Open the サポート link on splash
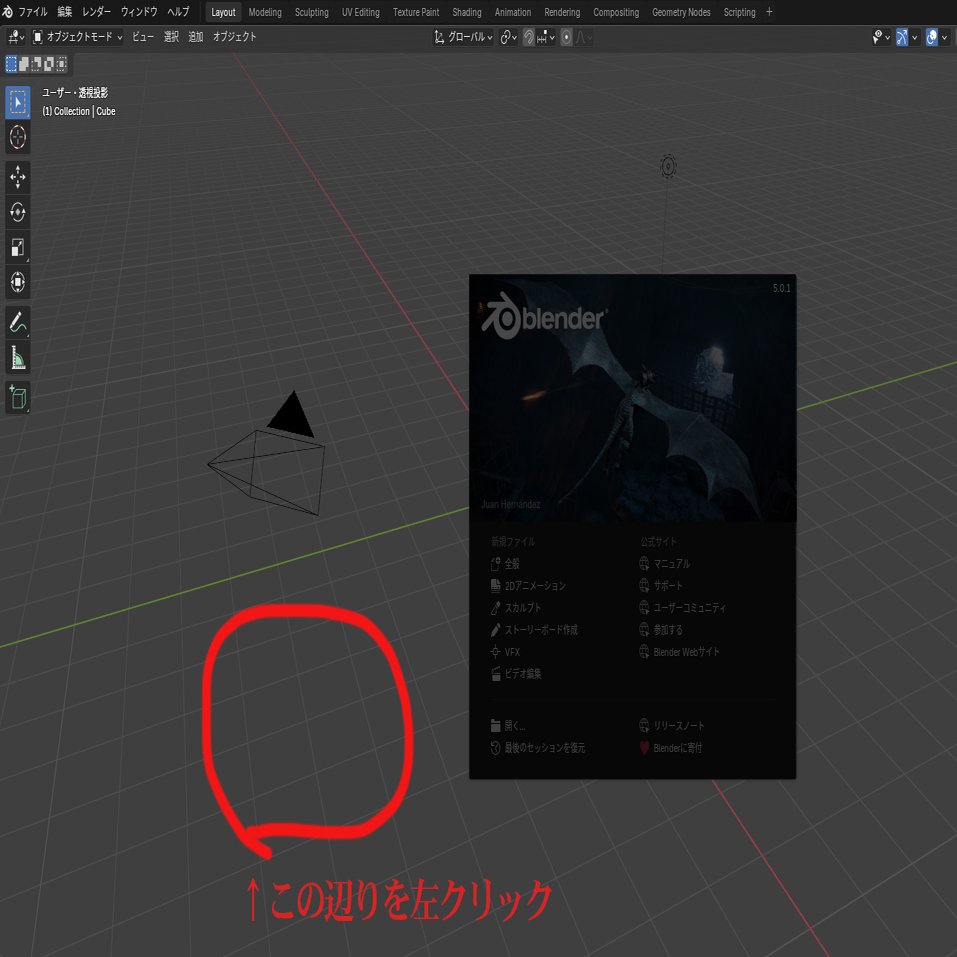Image resolution: width=957 pixels, height=957 pixels. click(x=661, y=585)
